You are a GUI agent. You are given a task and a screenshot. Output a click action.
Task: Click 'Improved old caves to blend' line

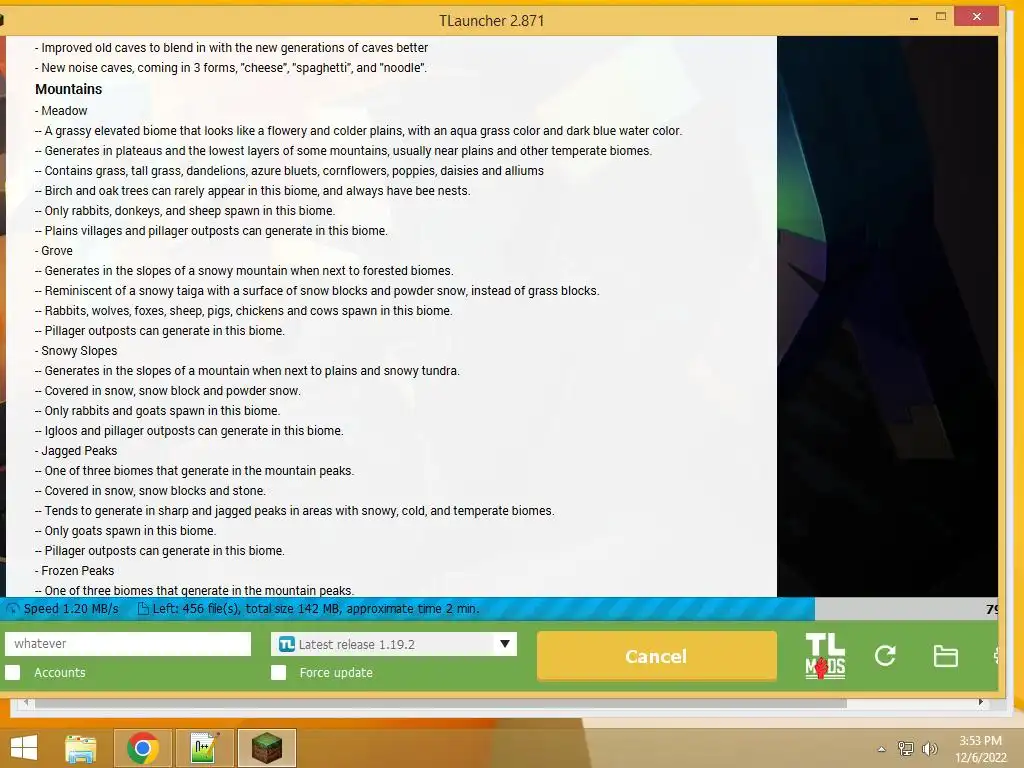pyautogui.click(x=232, y=48)
